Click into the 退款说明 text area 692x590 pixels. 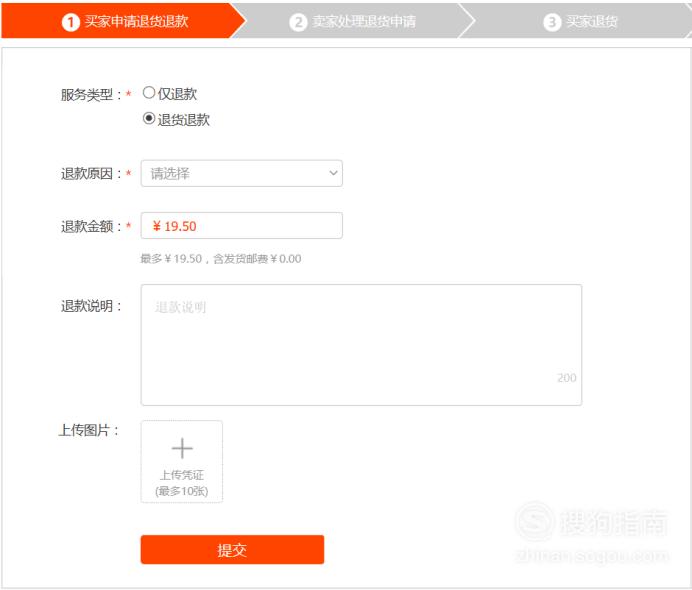(x=361, y=345)
